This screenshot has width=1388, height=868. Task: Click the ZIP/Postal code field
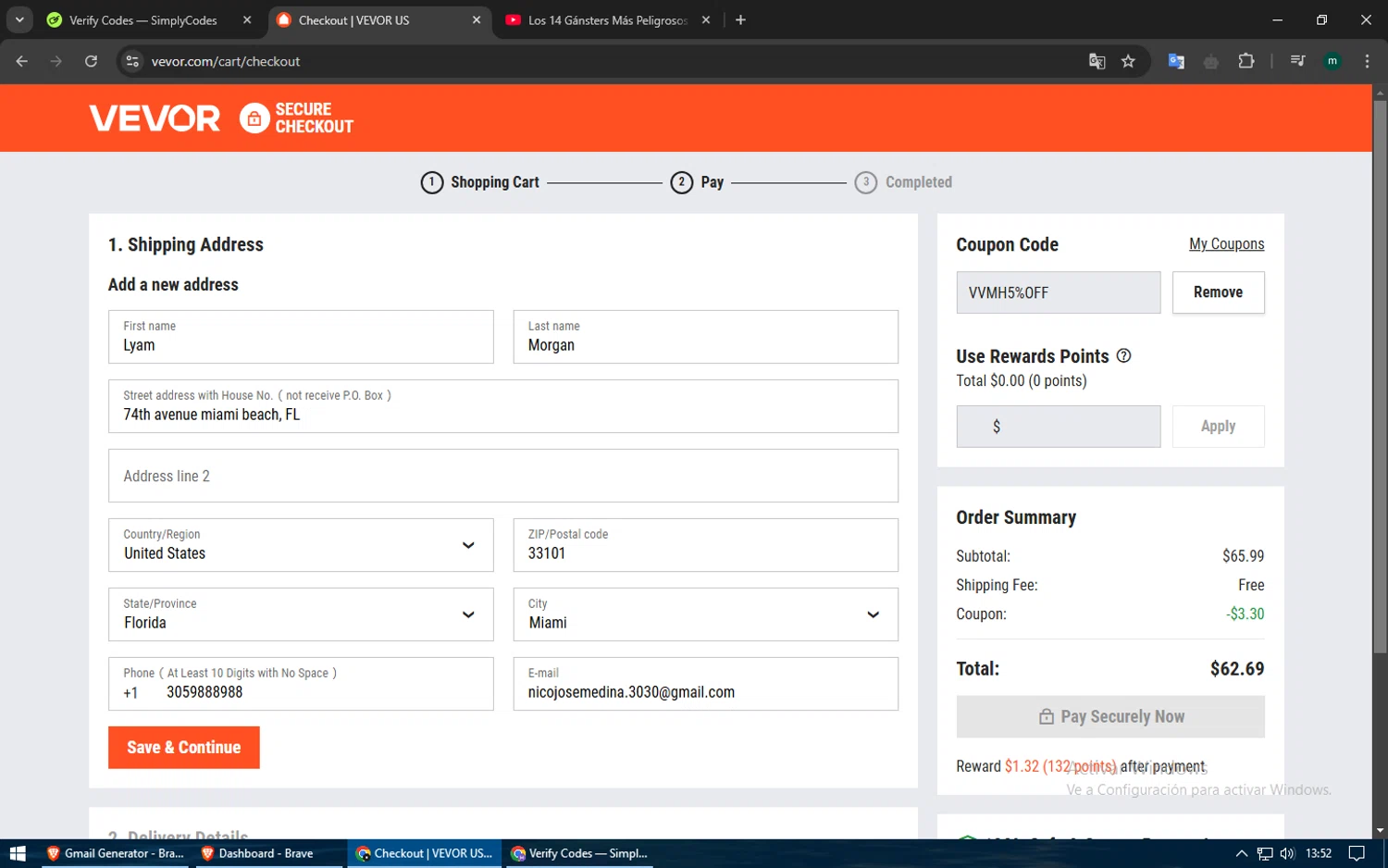coord(706,545)
